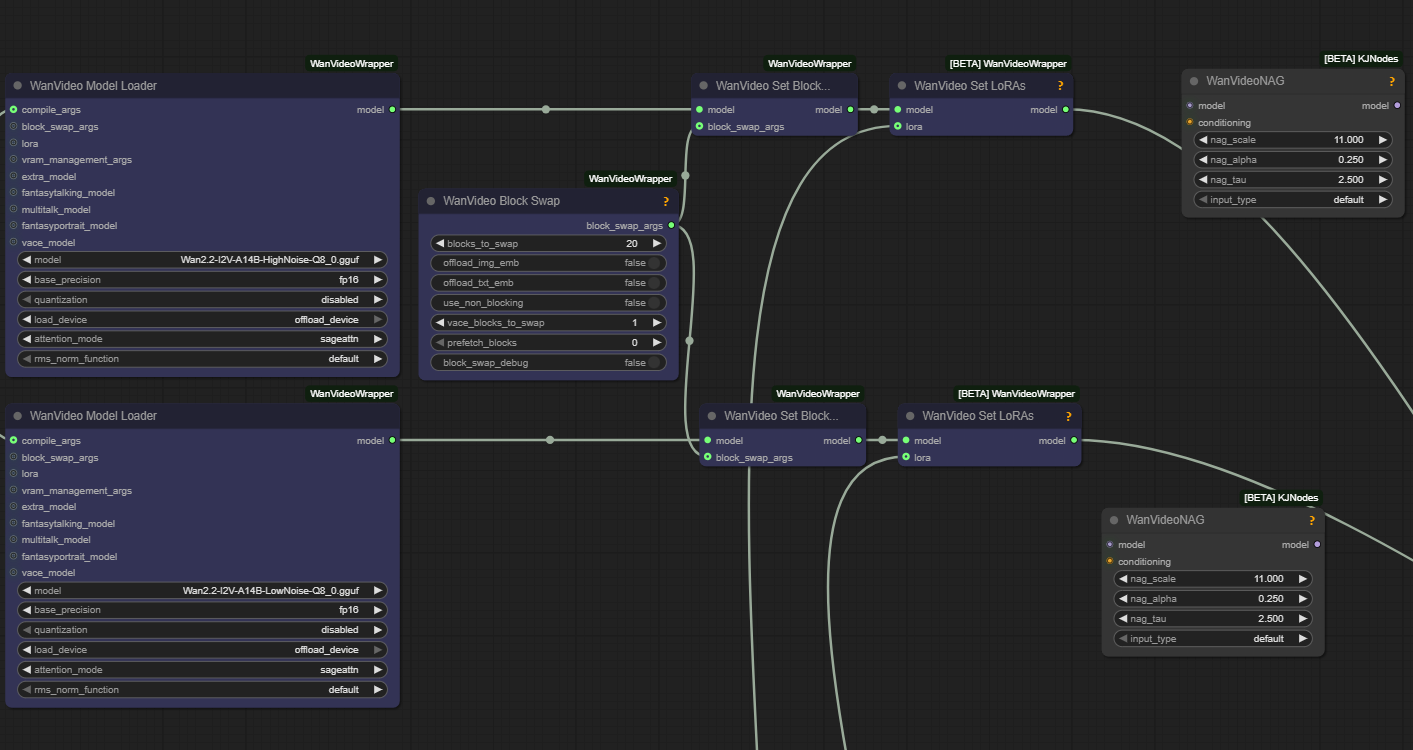The image size is (1413, 750).
Task: Increase blocks_to_swap with right arrow
Action: [x=657, y=243]
